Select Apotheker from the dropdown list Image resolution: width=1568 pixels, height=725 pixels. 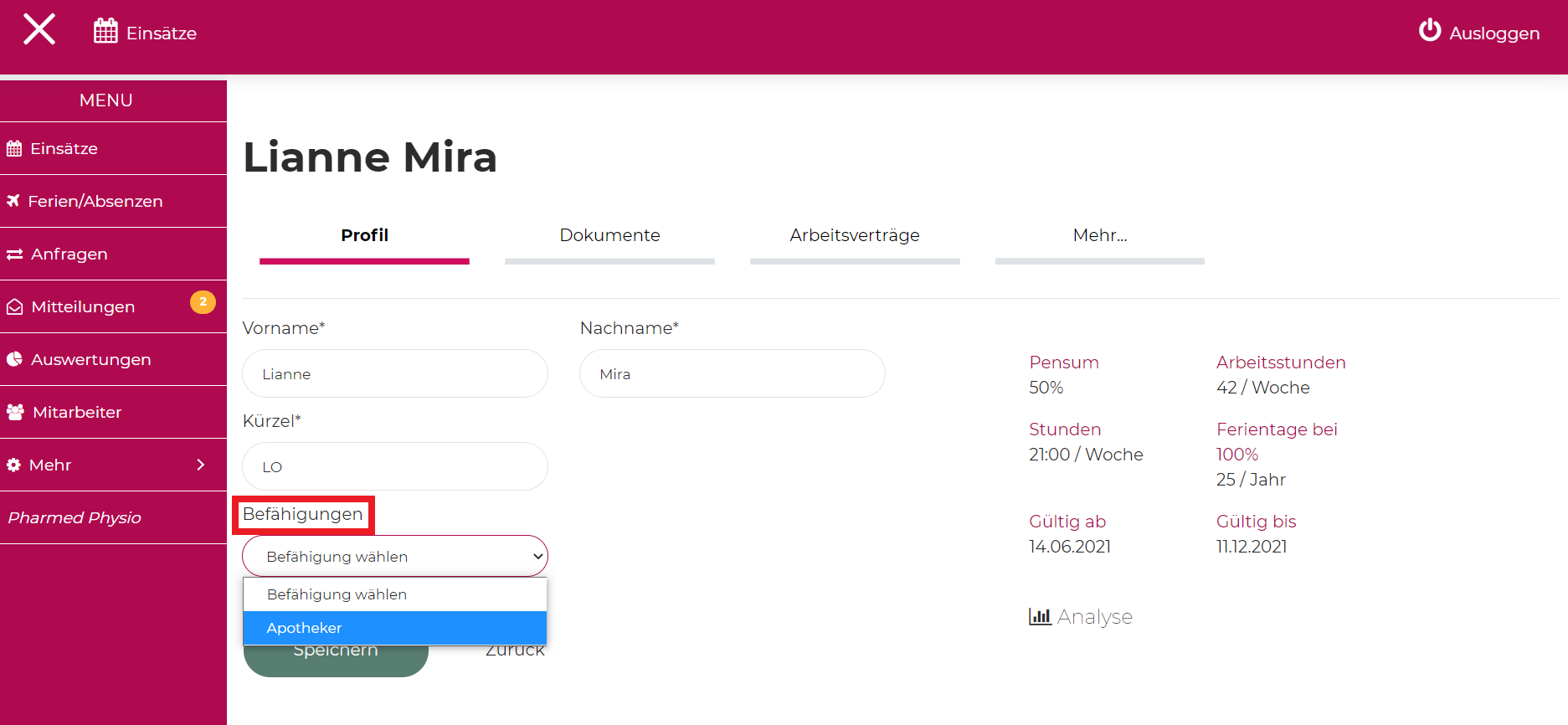pyautogui.click(x=394, y=628)
